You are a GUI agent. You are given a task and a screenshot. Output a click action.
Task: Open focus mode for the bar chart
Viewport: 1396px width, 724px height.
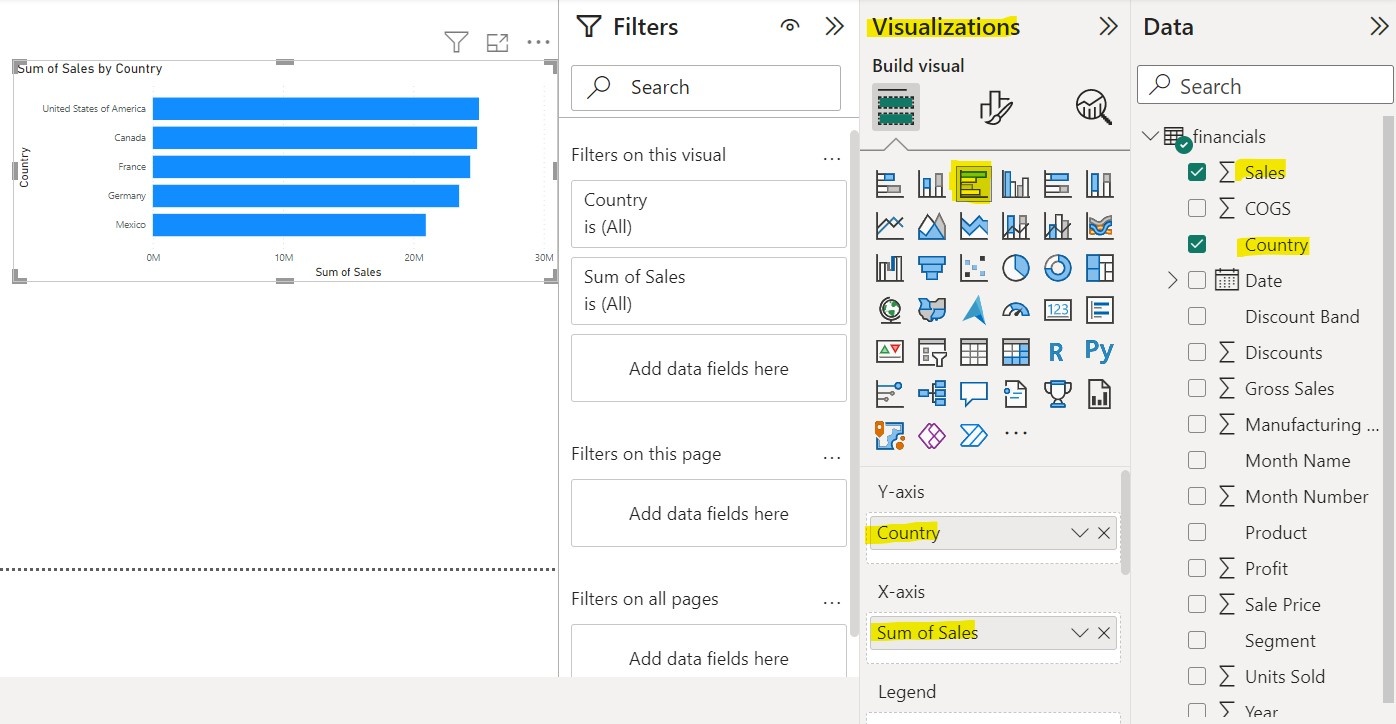pos(497,42)
